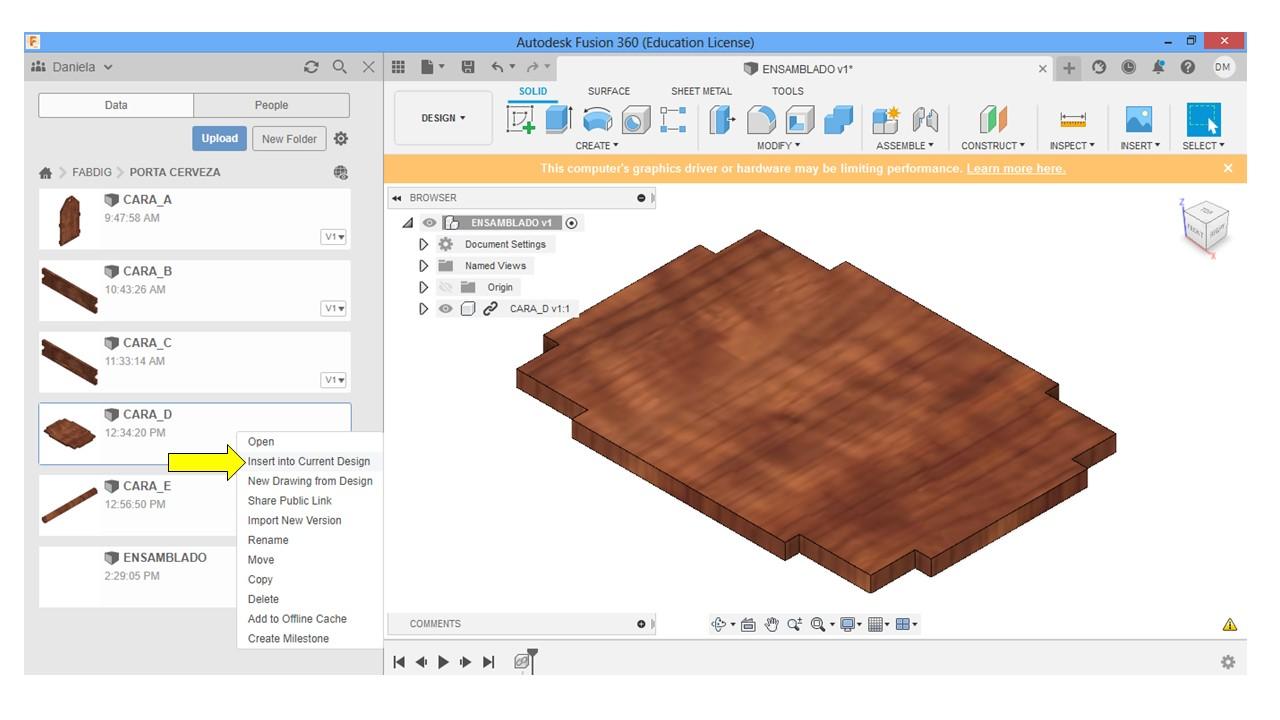This screenshot has height=720, width=1280.
Task: Open the CONSTRUCT dropdown menu
Action: point(993,146)
